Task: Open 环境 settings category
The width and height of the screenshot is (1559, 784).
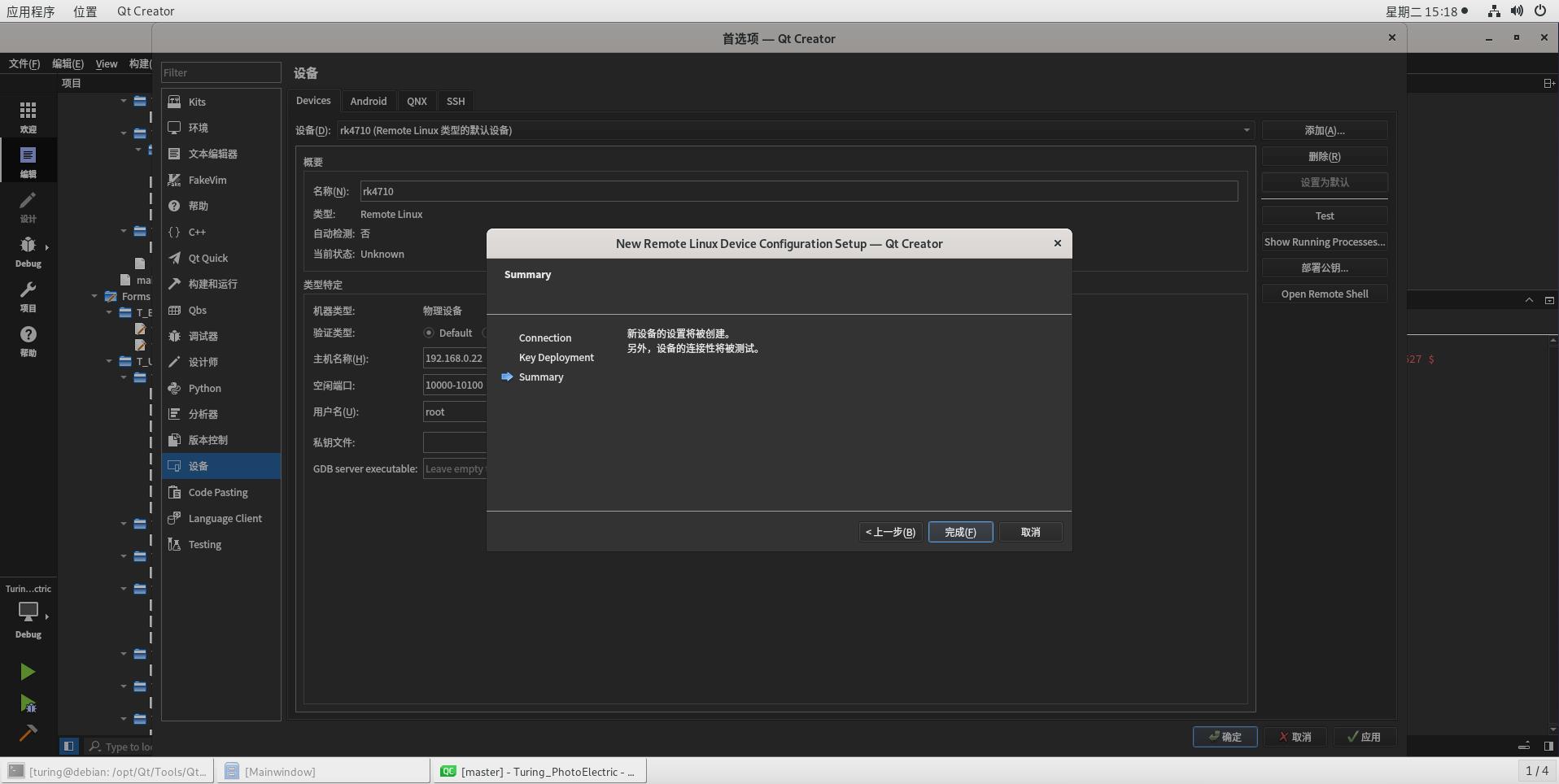Action: coord(221,128)
